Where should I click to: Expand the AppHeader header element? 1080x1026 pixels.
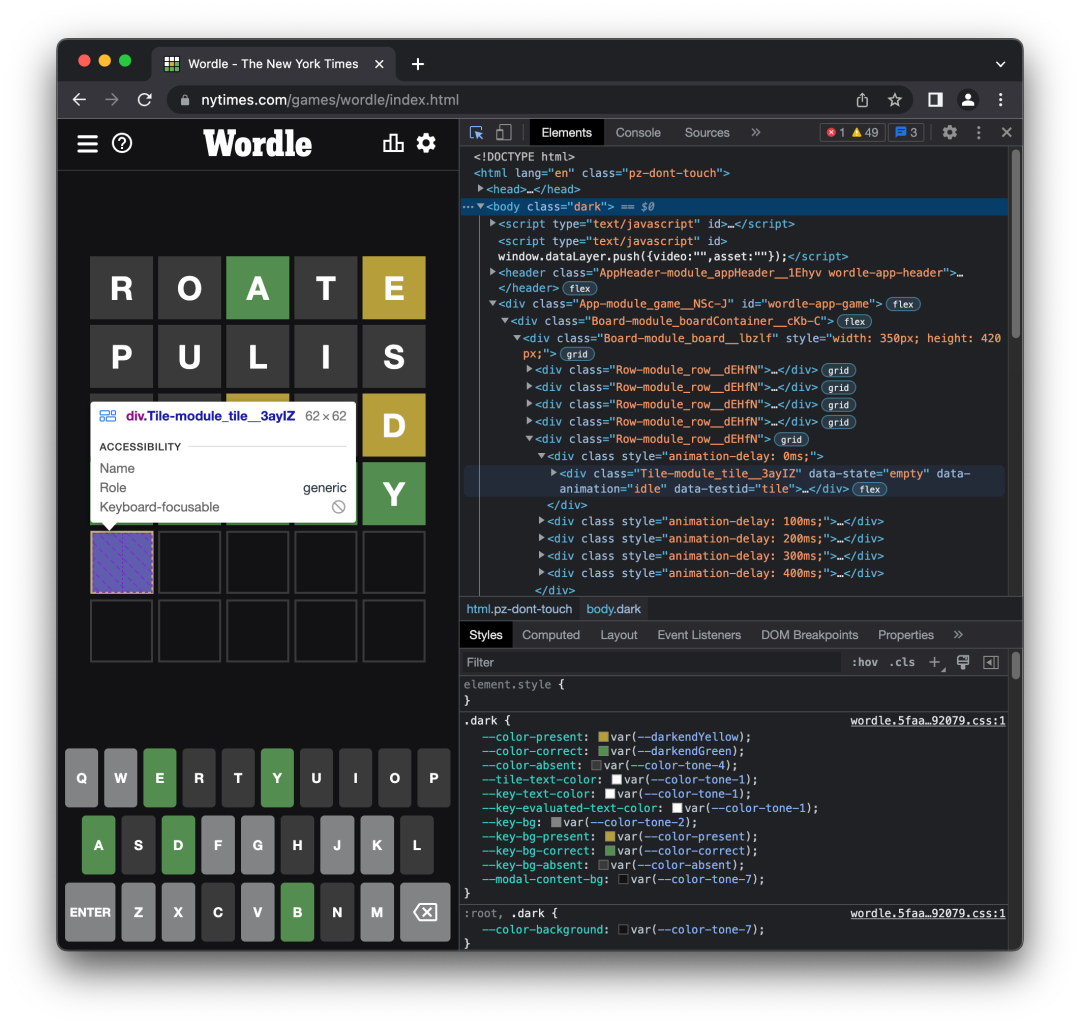(x=493, y=273)
